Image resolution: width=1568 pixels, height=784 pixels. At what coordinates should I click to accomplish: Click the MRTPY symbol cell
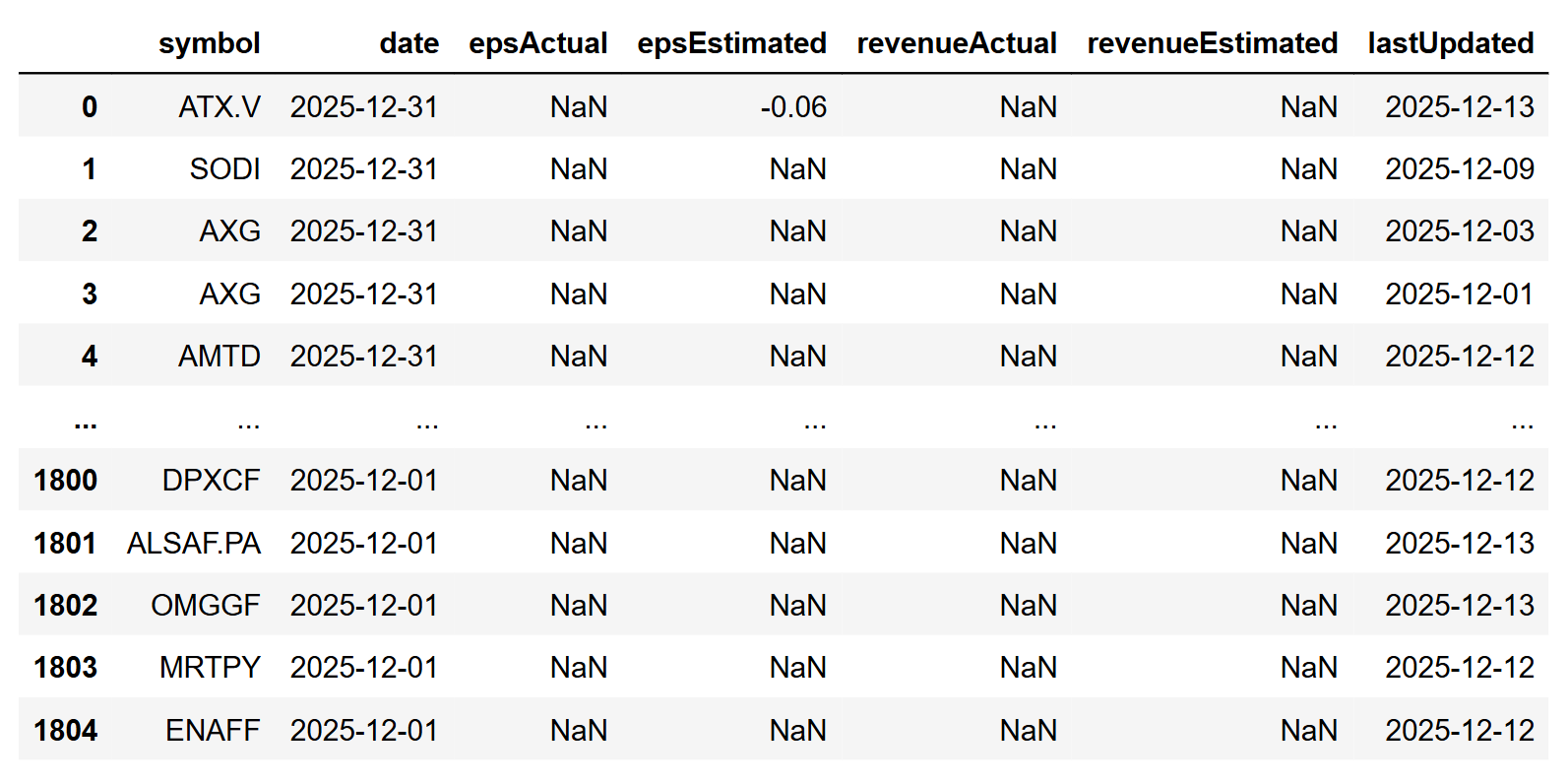click(x=210, y=668)
